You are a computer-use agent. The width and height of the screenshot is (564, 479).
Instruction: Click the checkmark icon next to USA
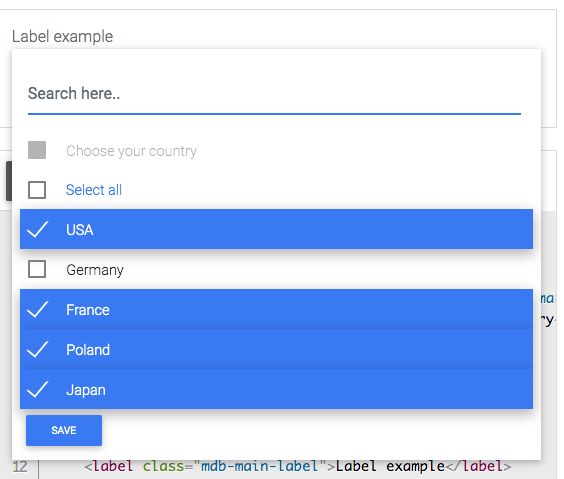(38, 229)
